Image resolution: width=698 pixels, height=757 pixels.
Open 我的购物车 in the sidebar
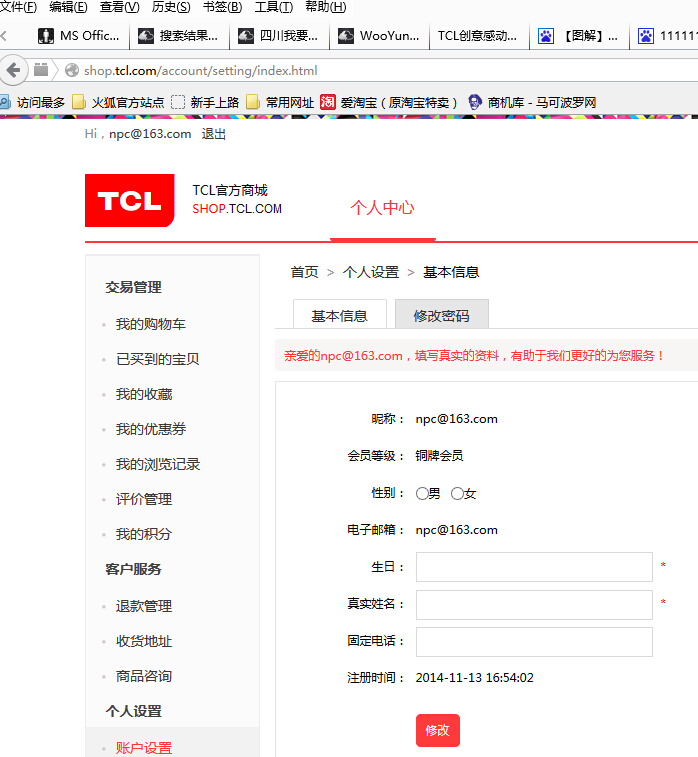[151, 324]
